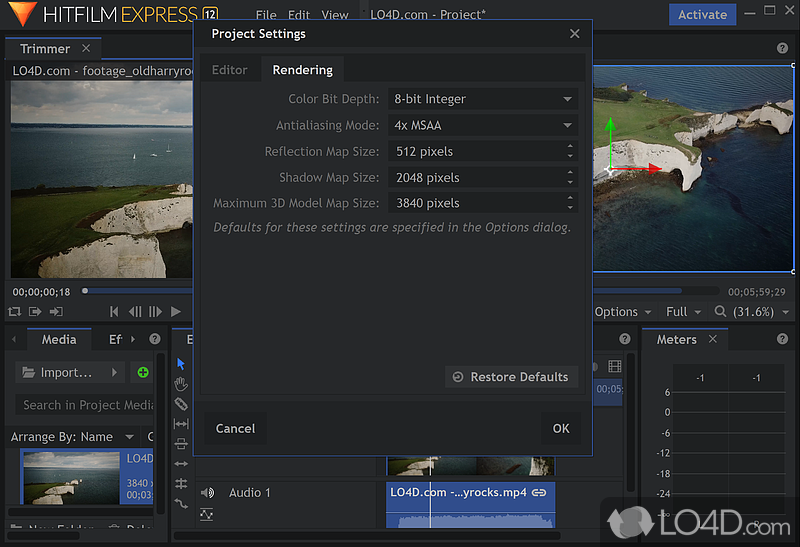Image resolution: width=800 pixels, height=547 pixels.
Task: Expand the Import button arrow
Action: (114, 372)
